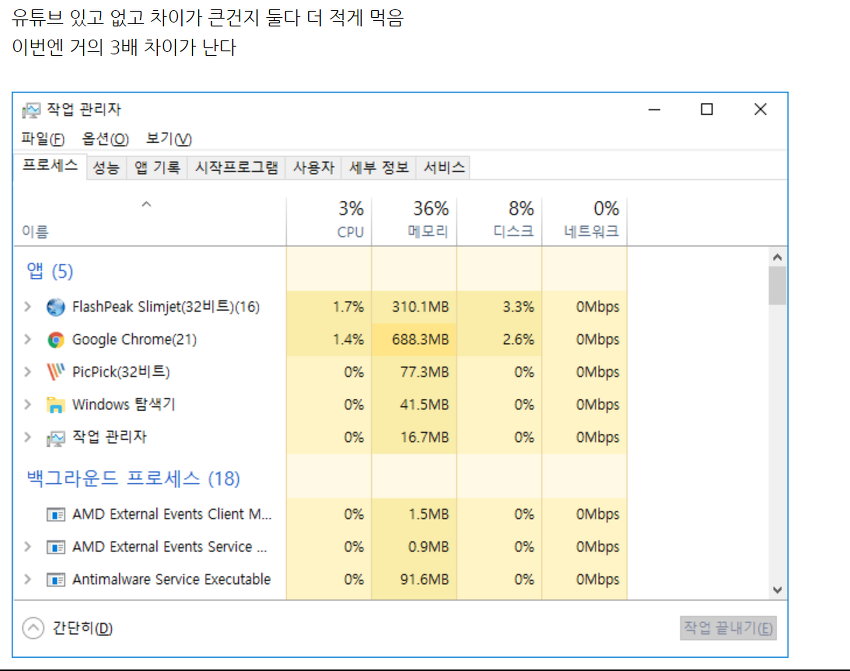Click the 간단히 collapse arrow icon
This screenshot has width=850, height=671.
(x=33, y=628)
